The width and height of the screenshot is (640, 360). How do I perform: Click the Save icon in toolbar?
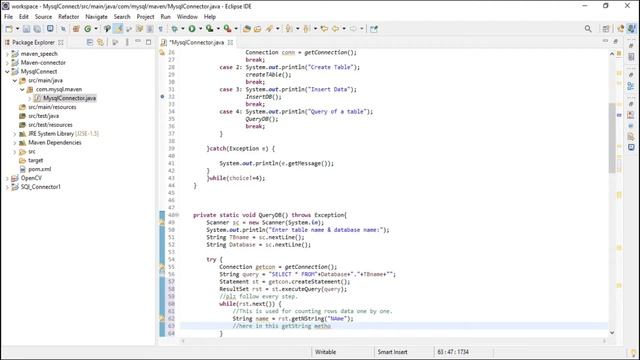[26, 29]
